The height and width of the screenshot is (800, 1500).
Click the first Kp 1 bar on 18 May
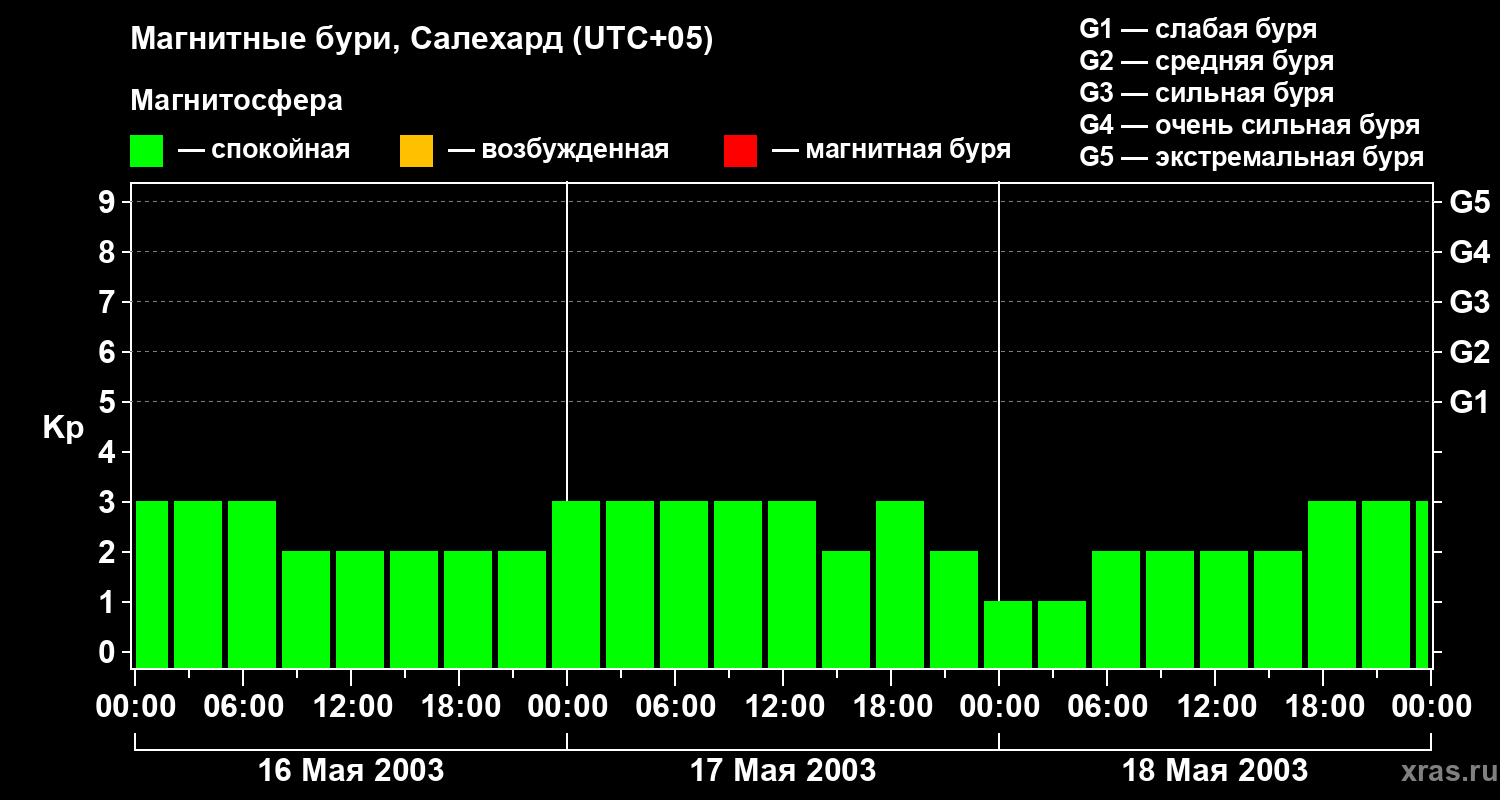pyautogui.click(x=1008, y=634)
